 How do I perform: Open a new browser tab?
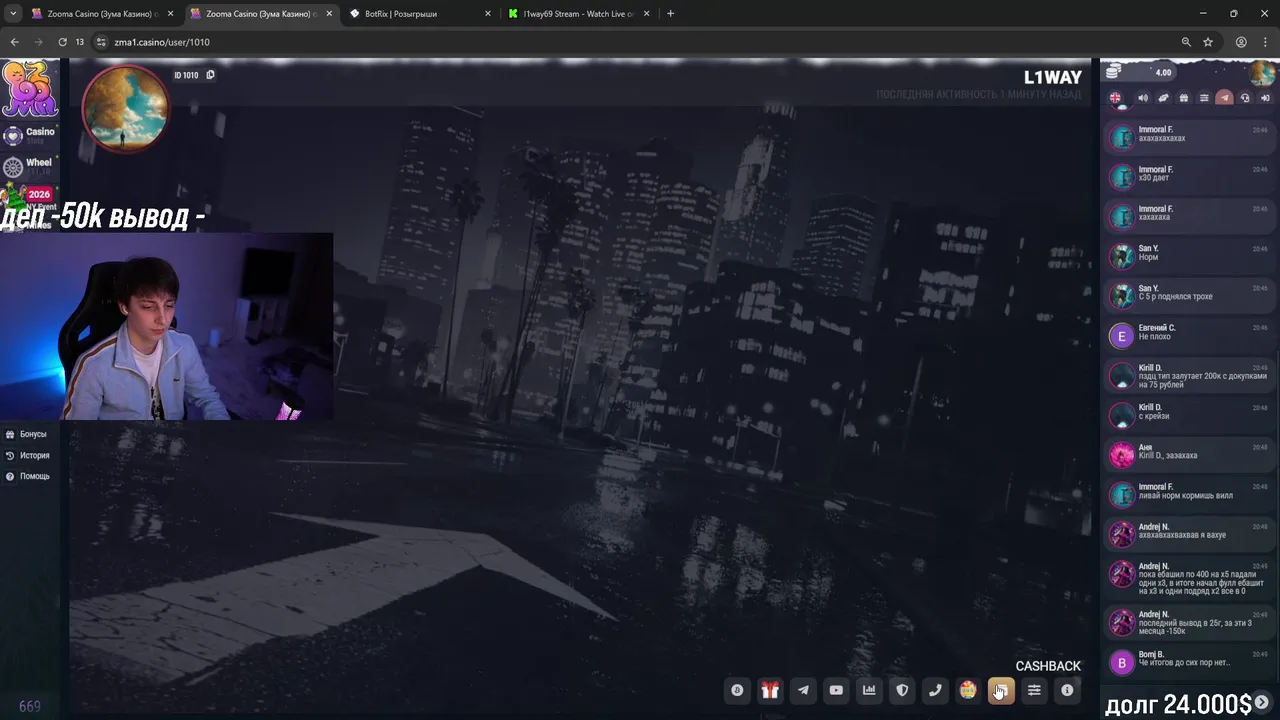point(670,14)
